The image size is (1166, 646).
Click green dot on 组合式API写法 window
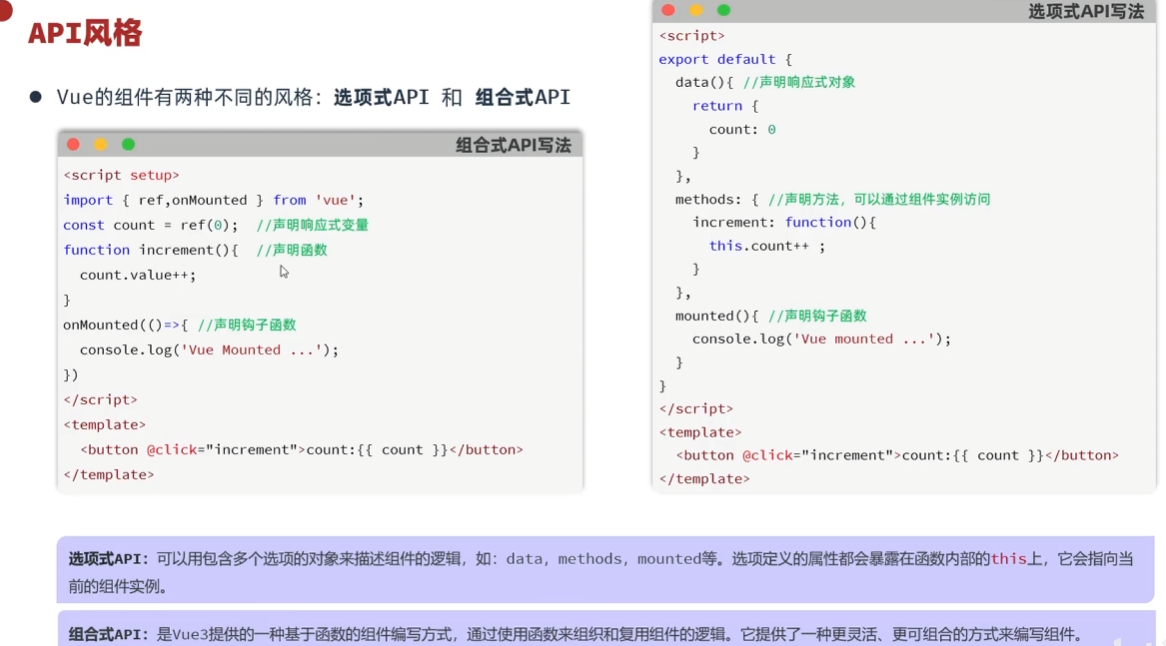click(x=128, y=144)
